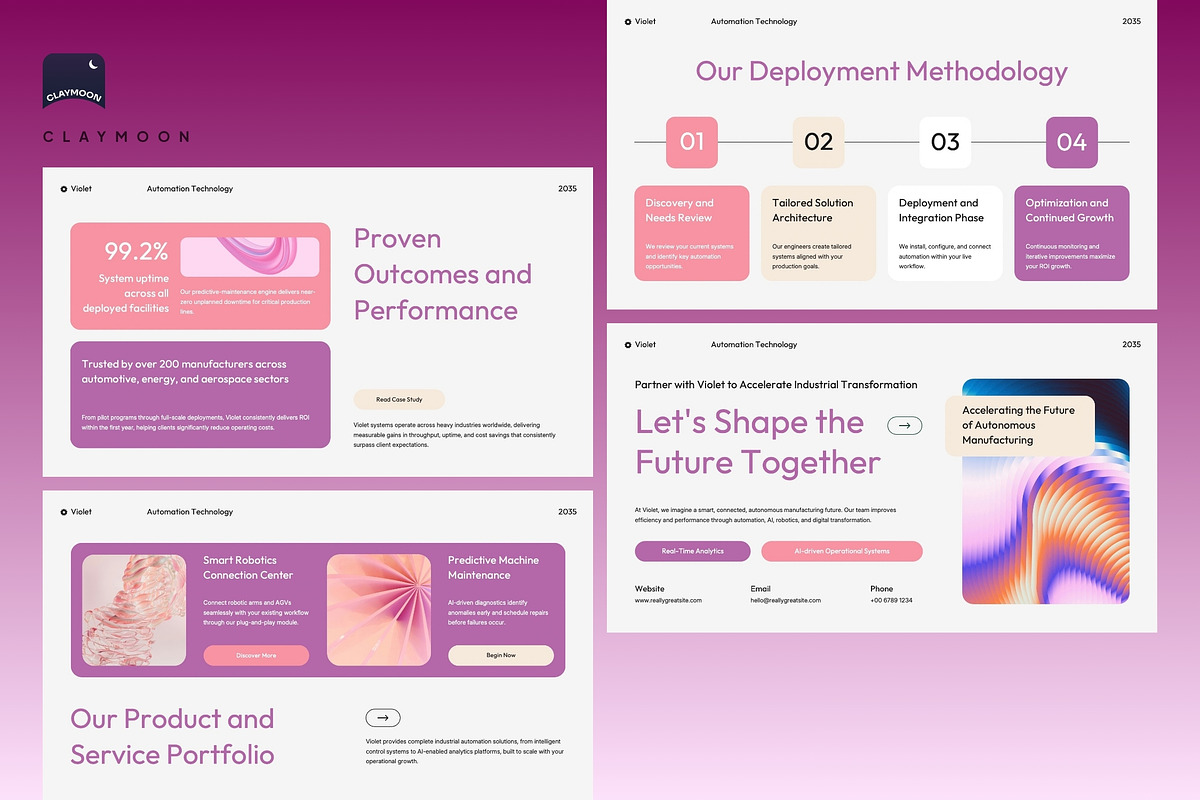The height and width of the screenshot is (800, 1200).
Task: Click the Discover More button
Action: [256, 655]
